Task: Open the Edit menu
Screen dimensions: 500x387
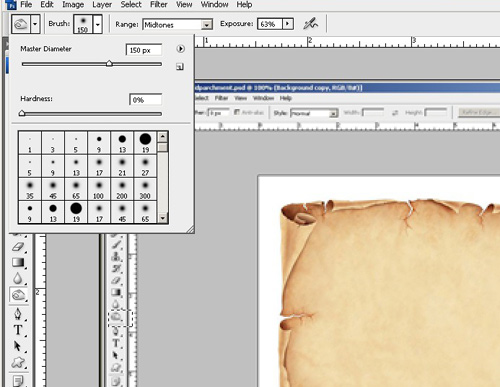Action: (47, 5)
